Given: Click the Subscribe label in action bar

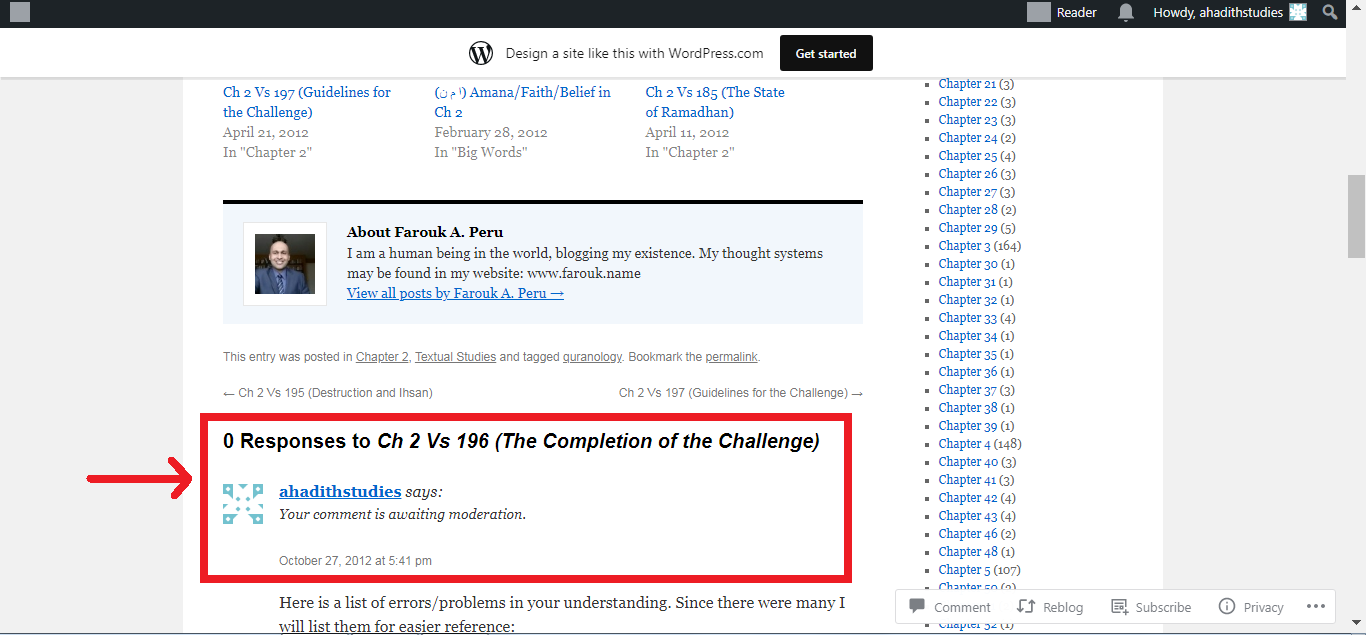Looking at the screenshot, I should tap(1163, 607).
